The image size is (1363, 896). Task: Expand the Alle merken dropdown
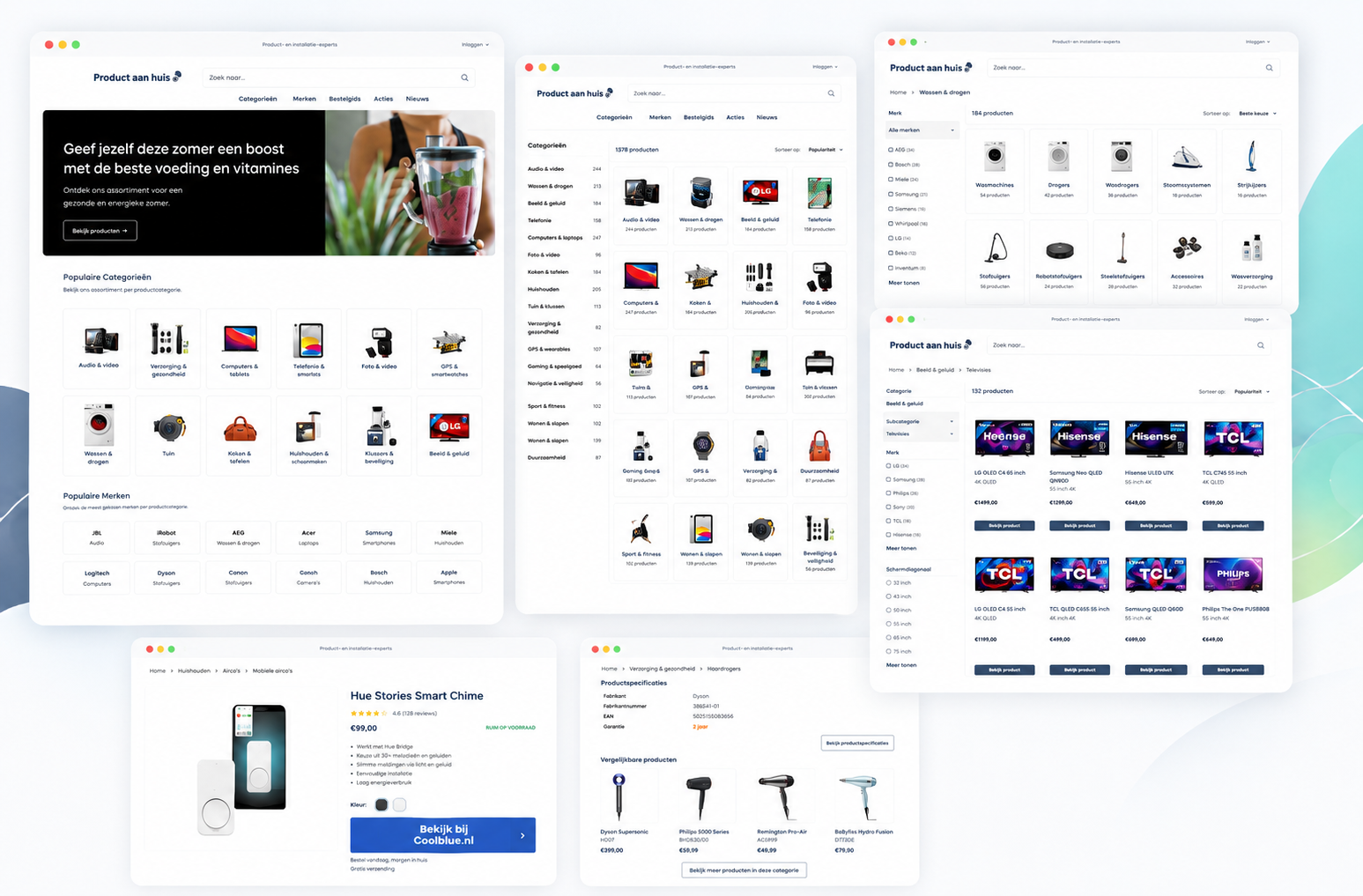(922, 130)
